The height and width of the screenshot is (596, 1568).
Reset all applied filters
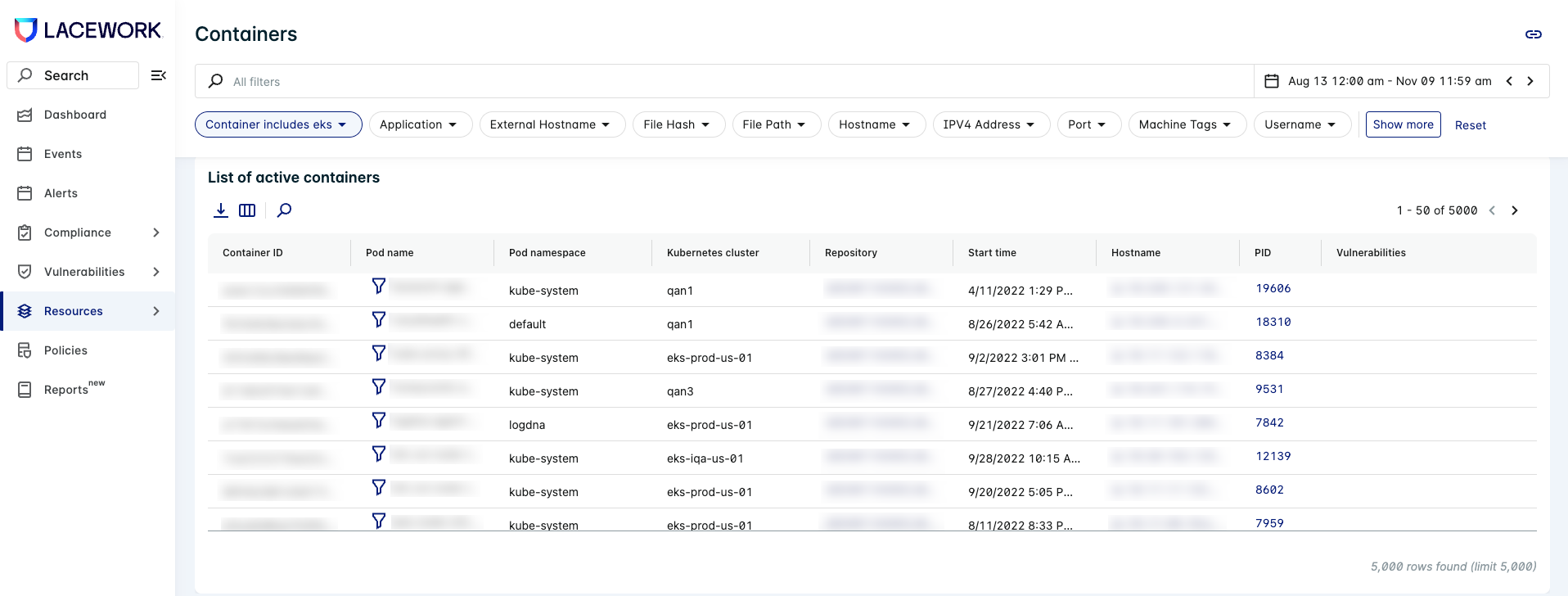point(1470,125)
